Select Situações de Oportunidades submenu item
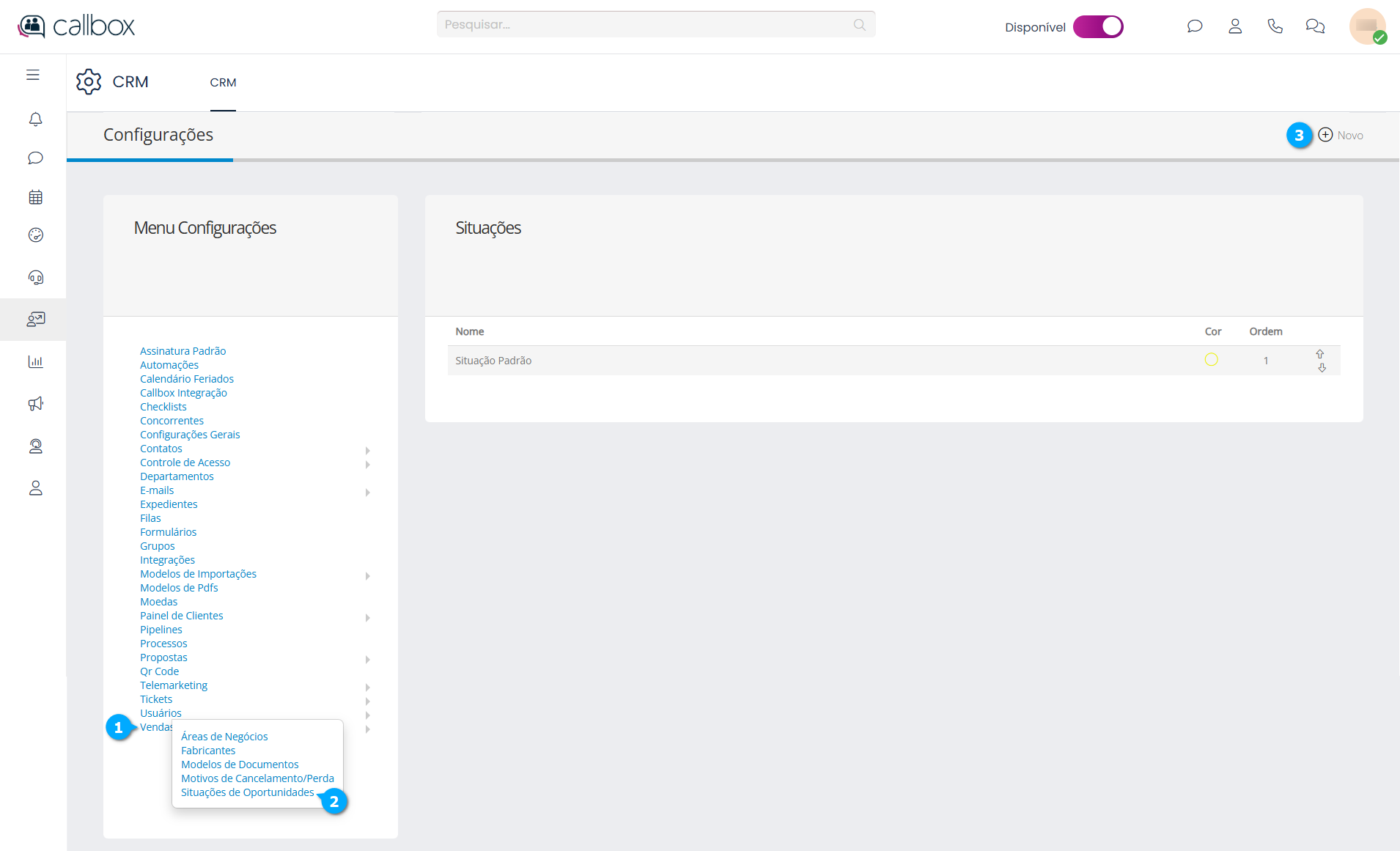Viewport: 1400px width, 851px height. 247,792
